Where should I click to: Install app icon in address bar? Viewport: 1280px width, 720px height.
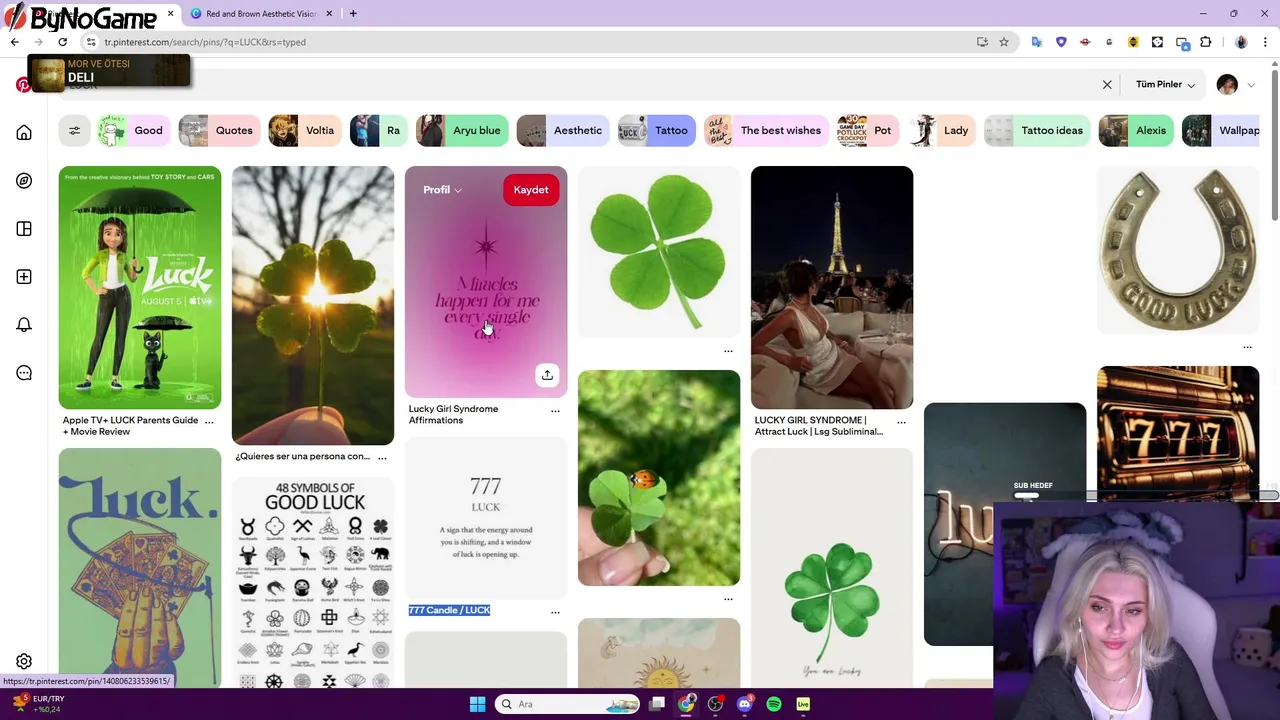click(x=982, y=42)
